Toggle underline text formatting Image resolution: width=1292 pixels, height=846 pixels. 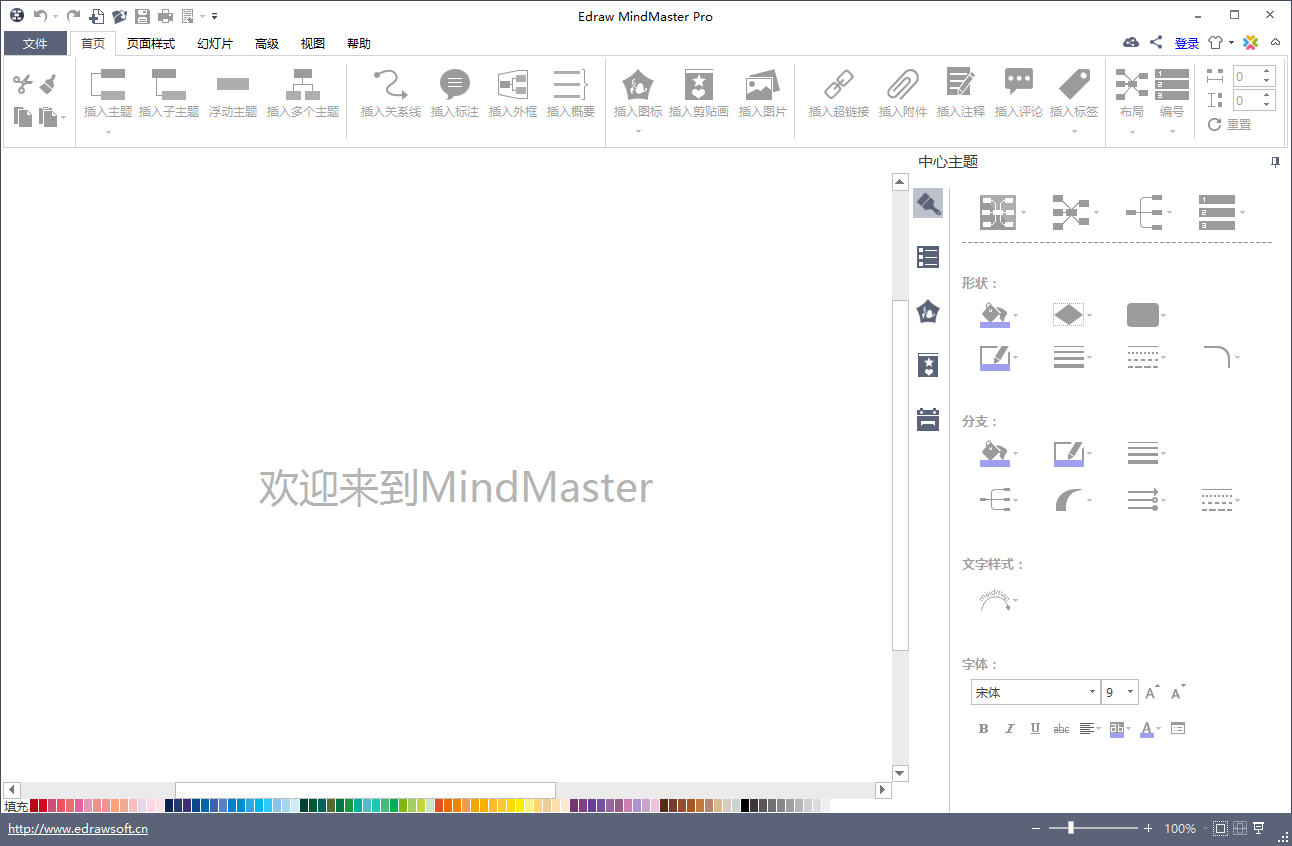(1035, 729)
